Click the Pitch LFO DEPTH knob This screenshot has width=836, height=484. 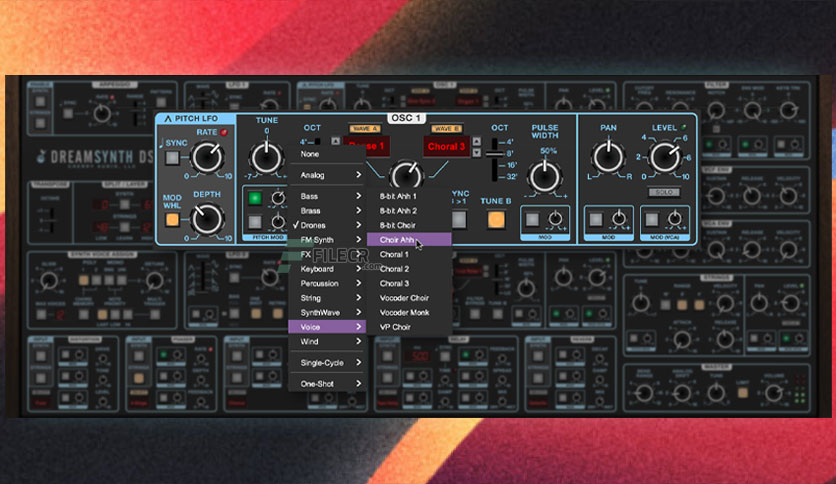coord(206,219)
